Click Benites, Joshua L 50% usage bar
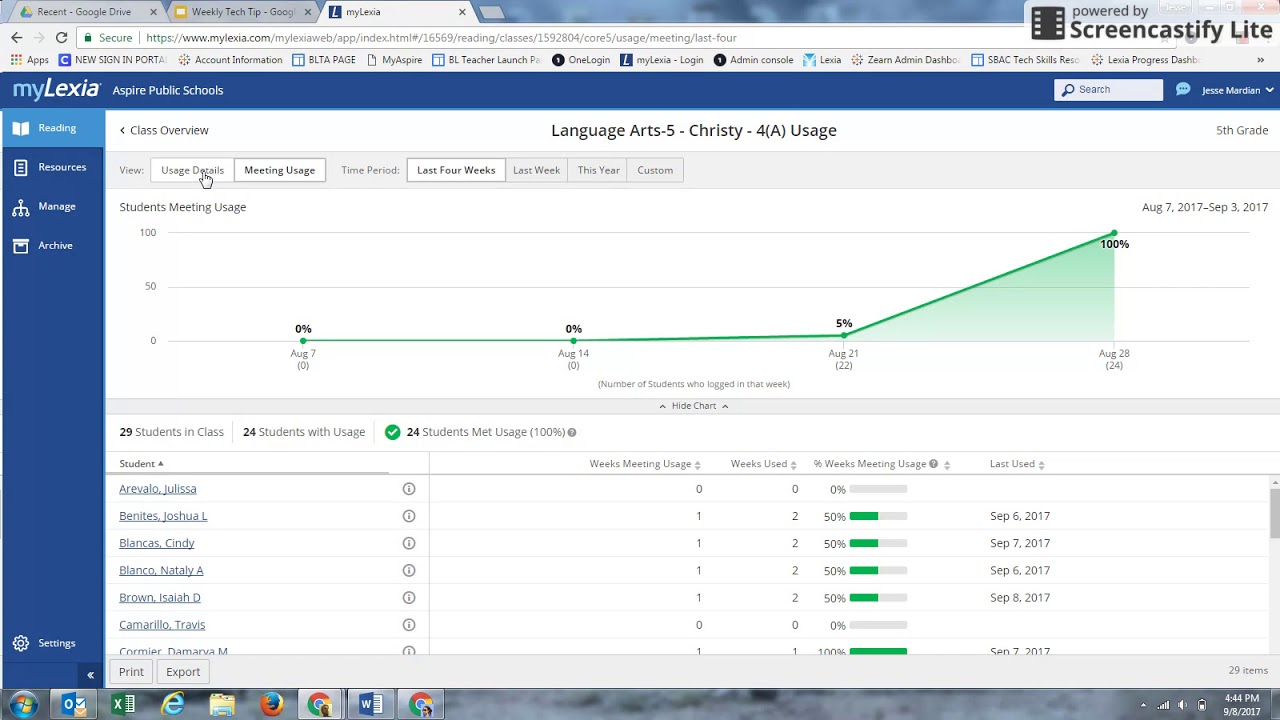The height and width of the screenshot is (720, 1280). click(x=878, y=516)
